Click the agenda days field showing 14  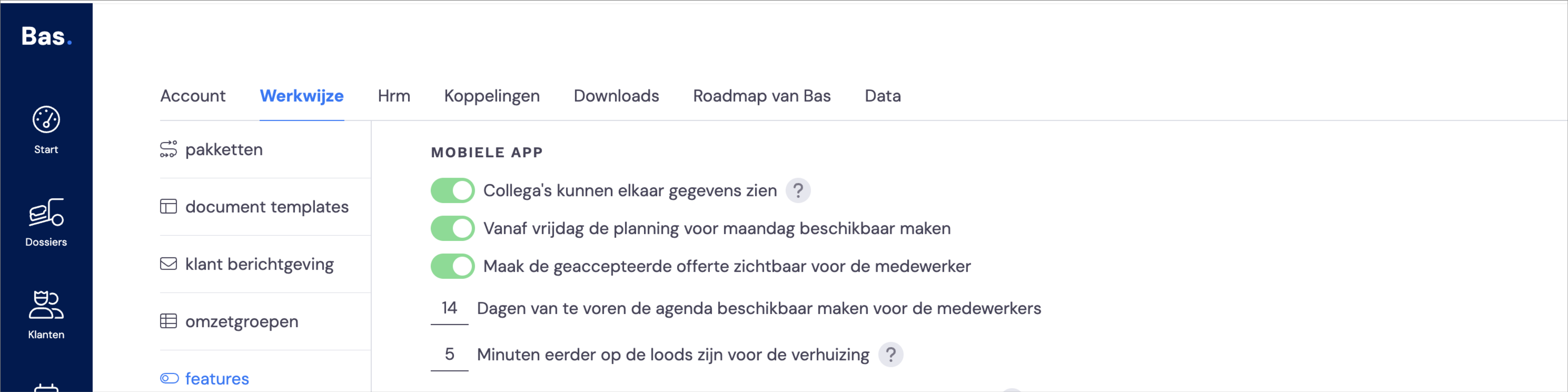[x=449, y=309]
